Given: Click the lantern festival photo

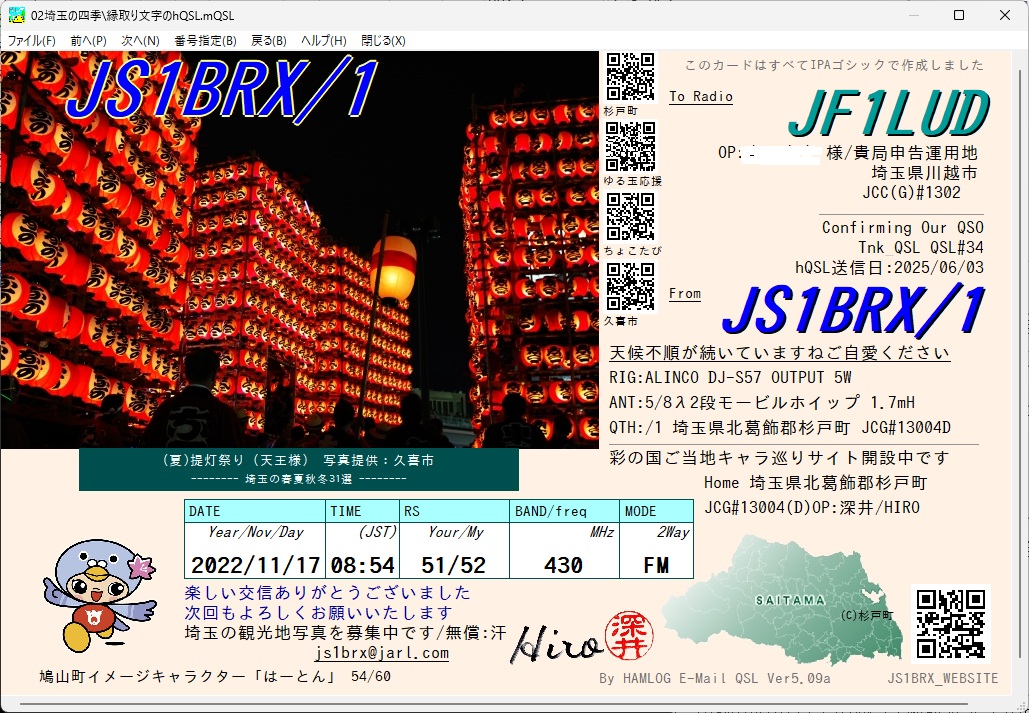Looking at the screenshot, I should click(300, 250).
